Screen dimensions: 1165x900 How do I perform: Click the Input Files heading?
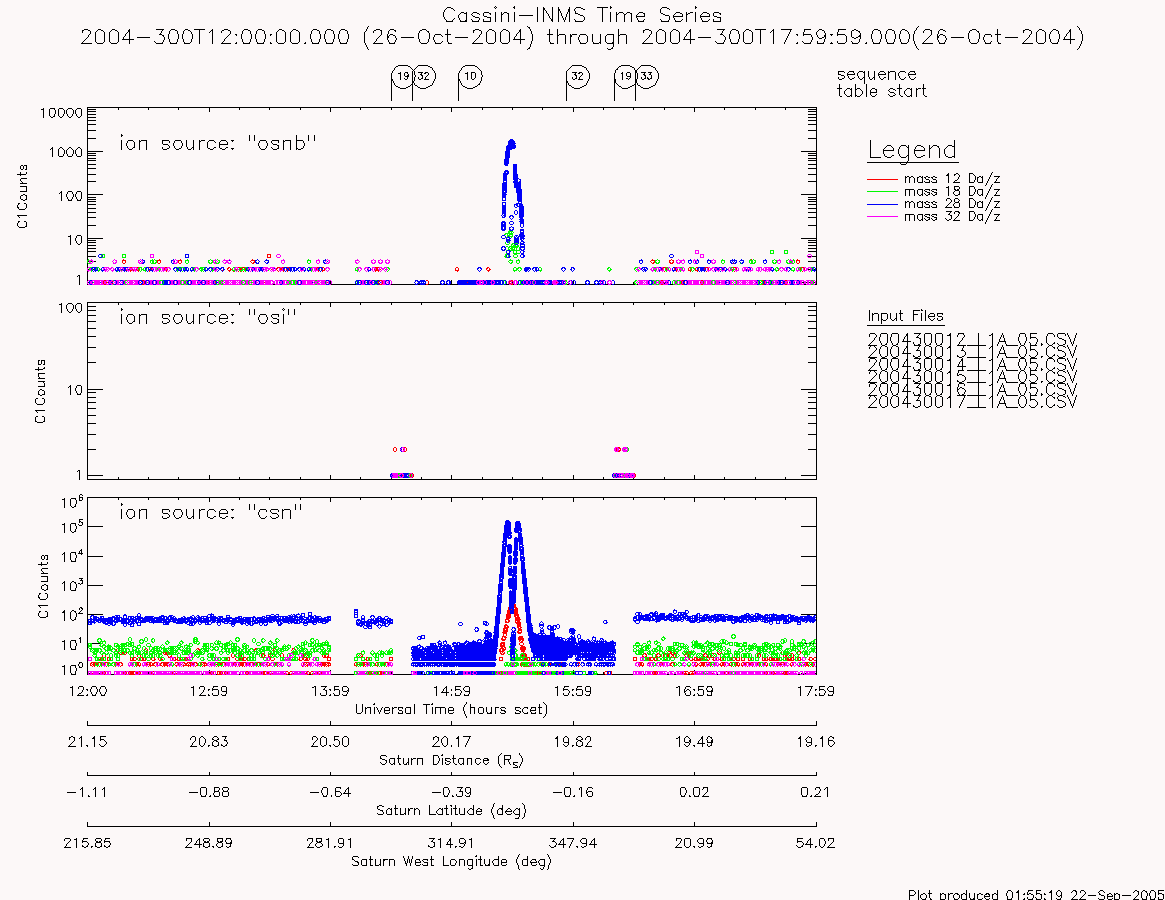tap(906, 317)
